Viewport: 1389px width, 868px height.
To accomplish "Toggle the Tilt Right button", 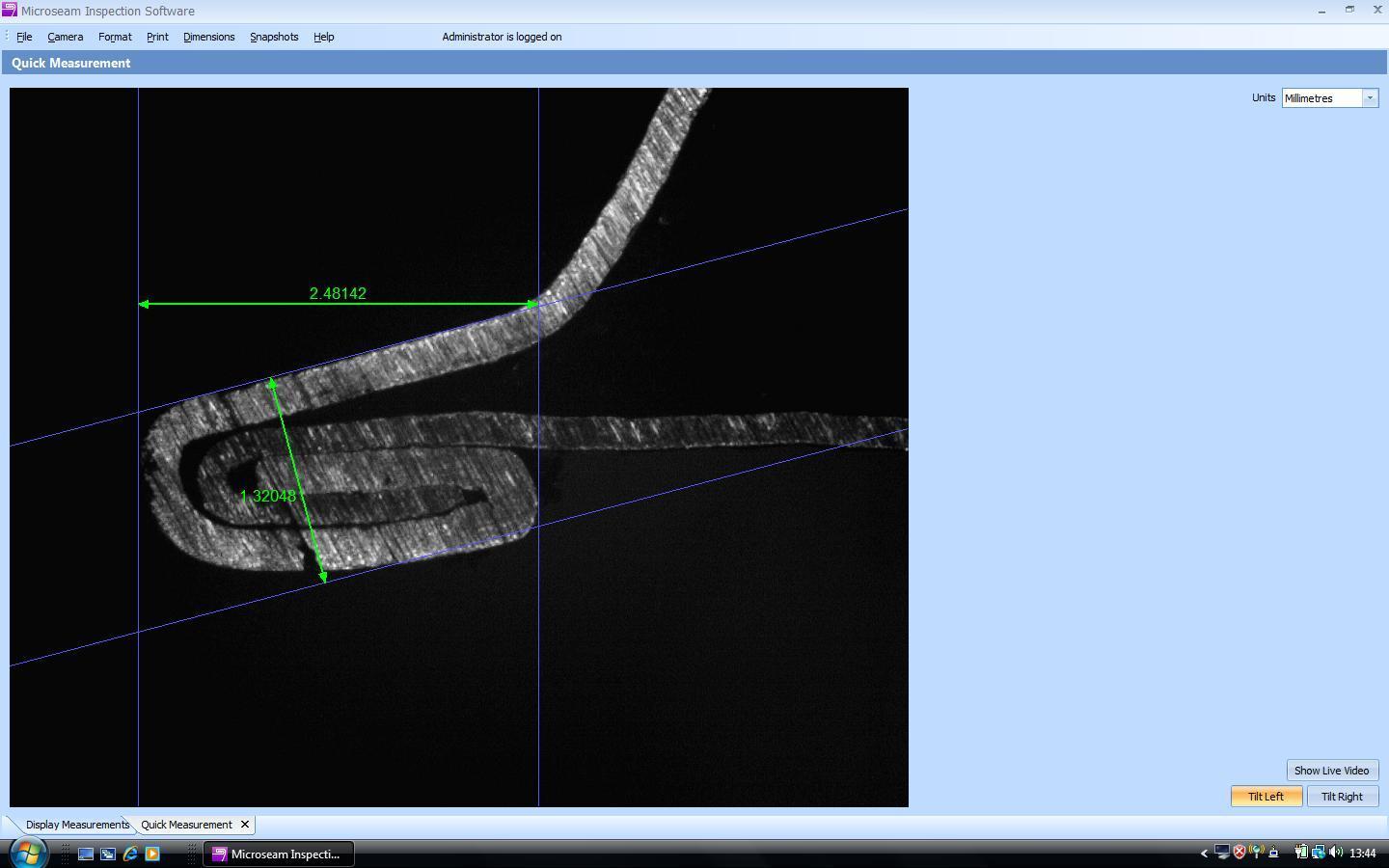I will 1342,797.
